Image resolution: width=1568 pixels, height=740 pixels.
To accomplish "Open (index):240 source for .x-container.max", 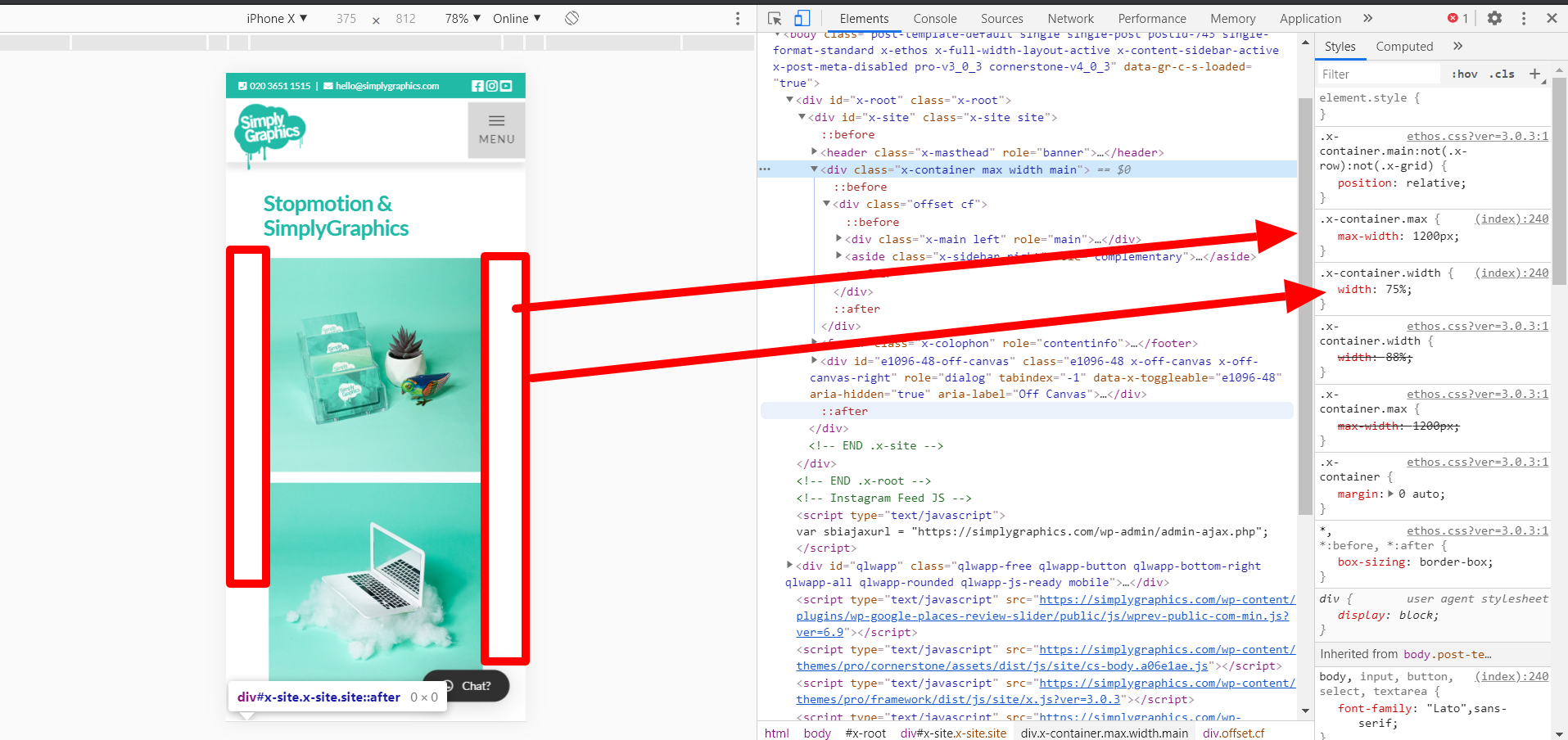I will point(1512,219).
